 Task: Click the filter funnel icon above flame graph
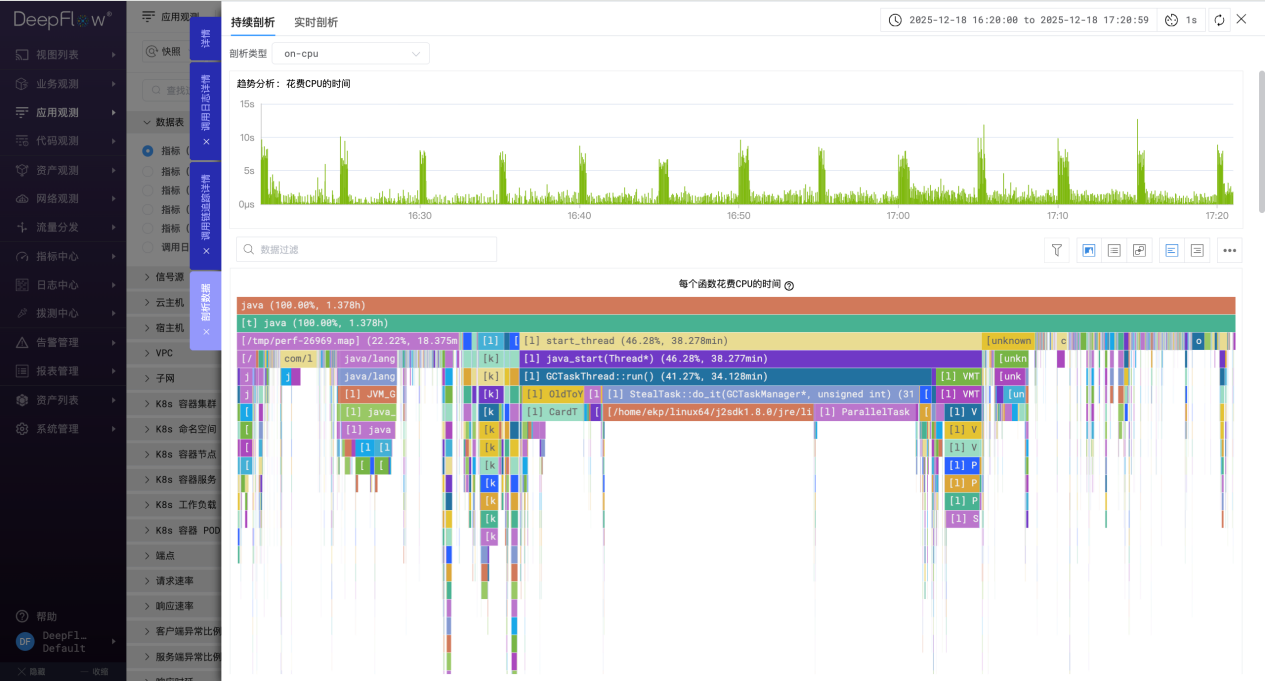point(1056,250)
